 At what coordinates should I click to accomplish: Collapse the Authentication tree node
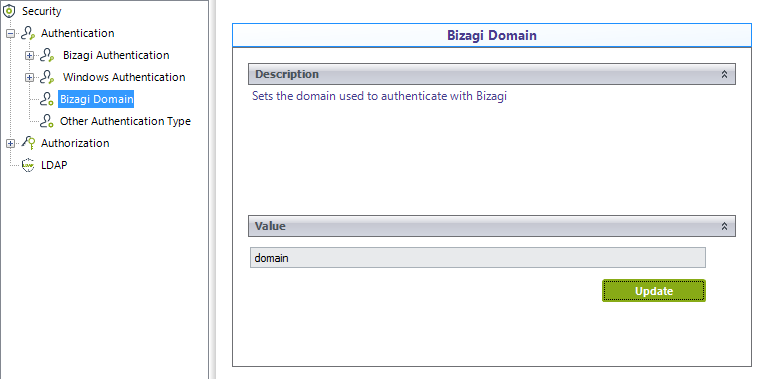tap(10, 33)
